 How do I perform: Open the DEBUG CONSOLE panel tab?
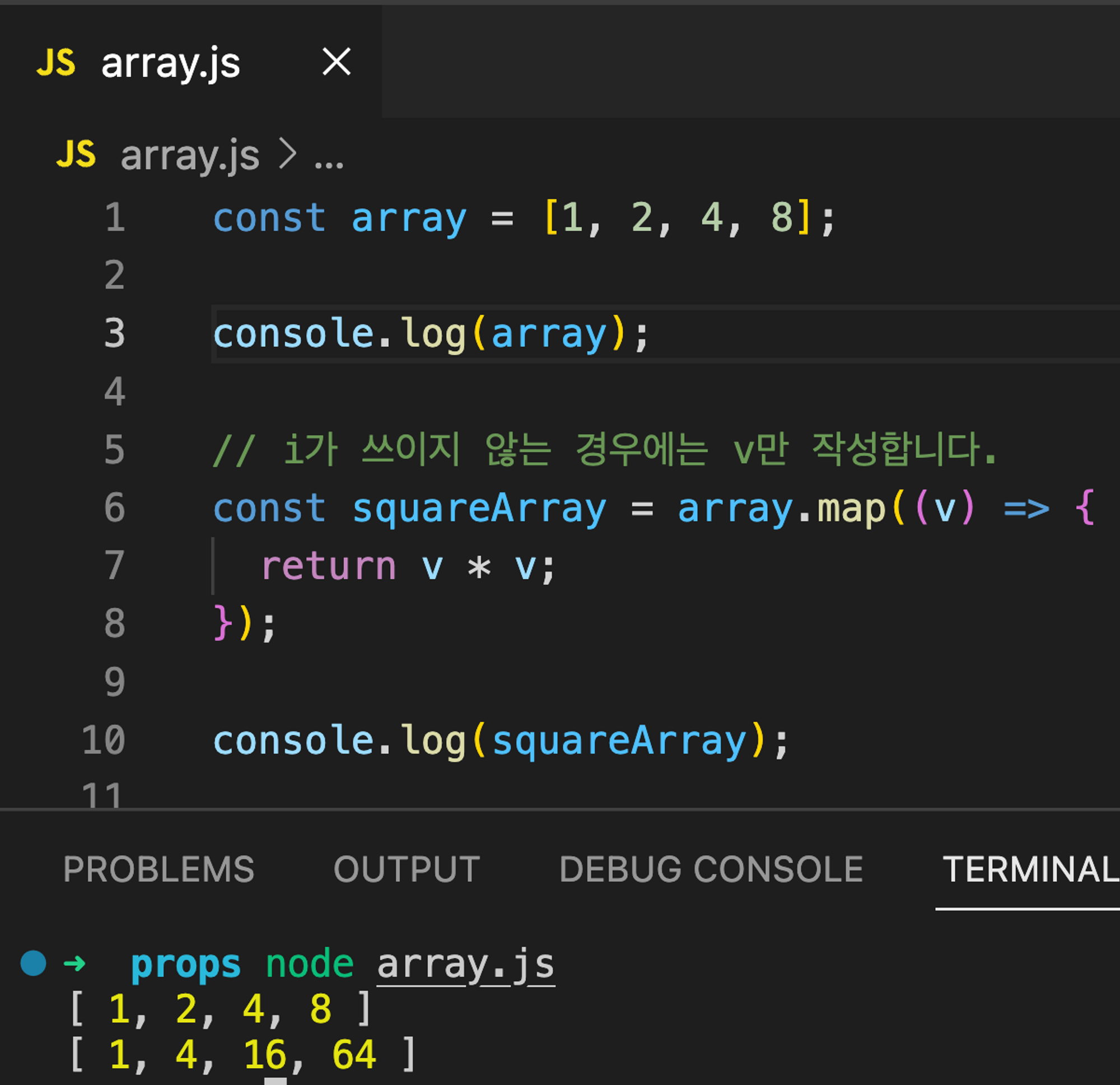(711, 869)
